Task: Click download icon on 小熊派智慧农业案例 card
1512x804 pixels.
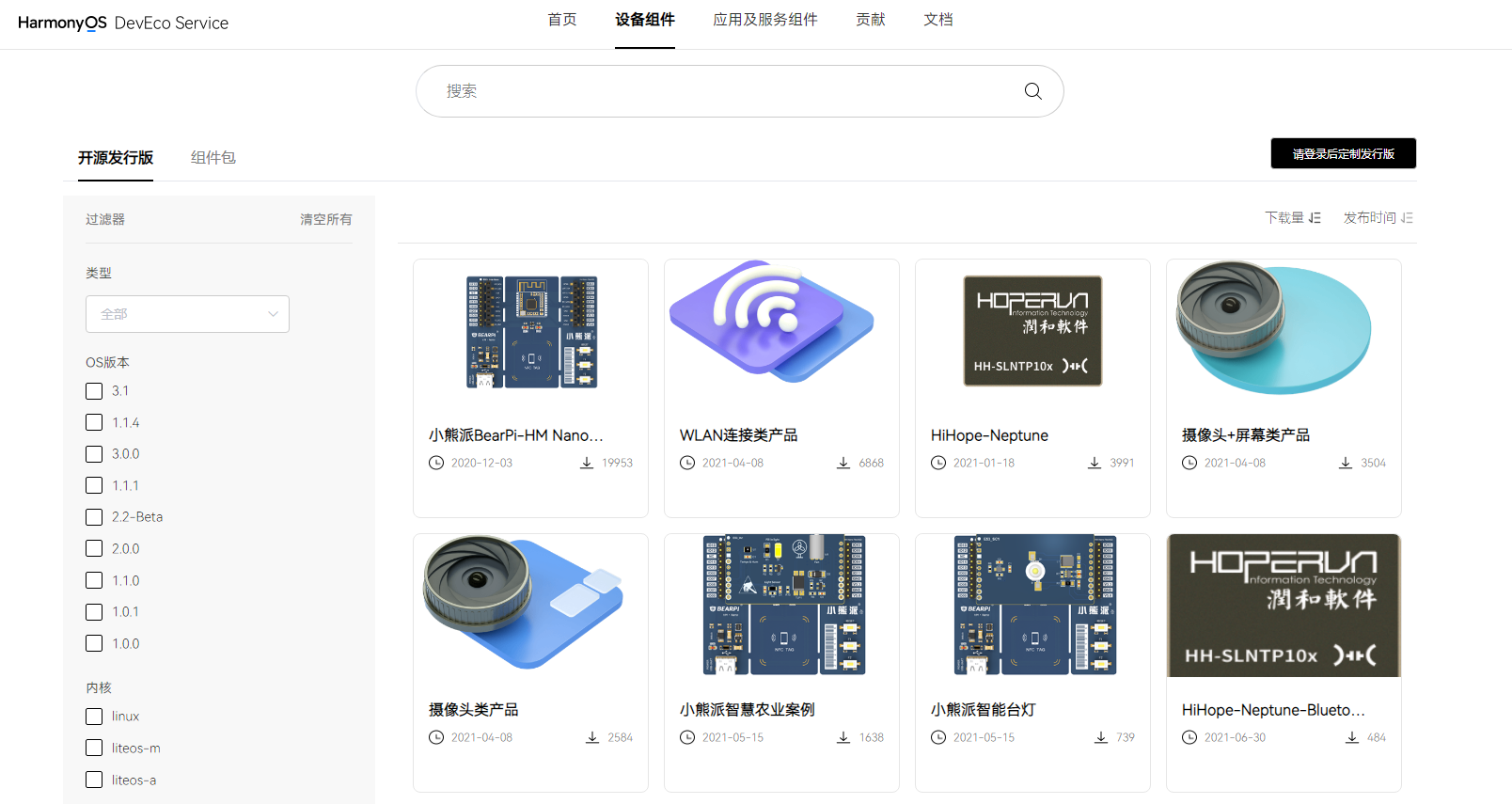Action: pos(843,737)
